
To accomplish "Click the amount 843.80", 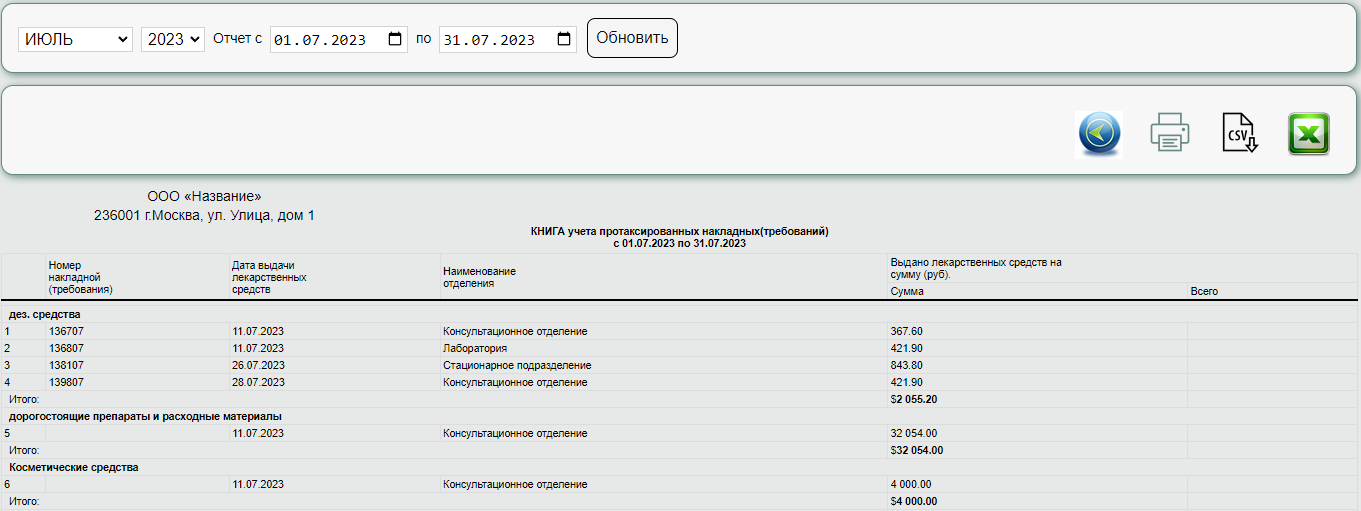I will pyautogui.click(x=906, y=365).
